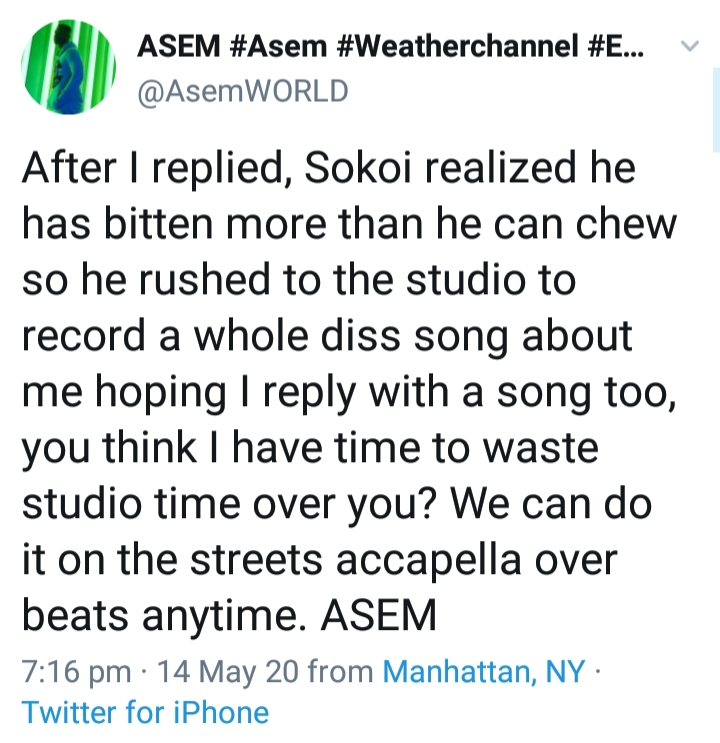
Task: Visit the @AsemWORLD handle
Action: [243, 91]
